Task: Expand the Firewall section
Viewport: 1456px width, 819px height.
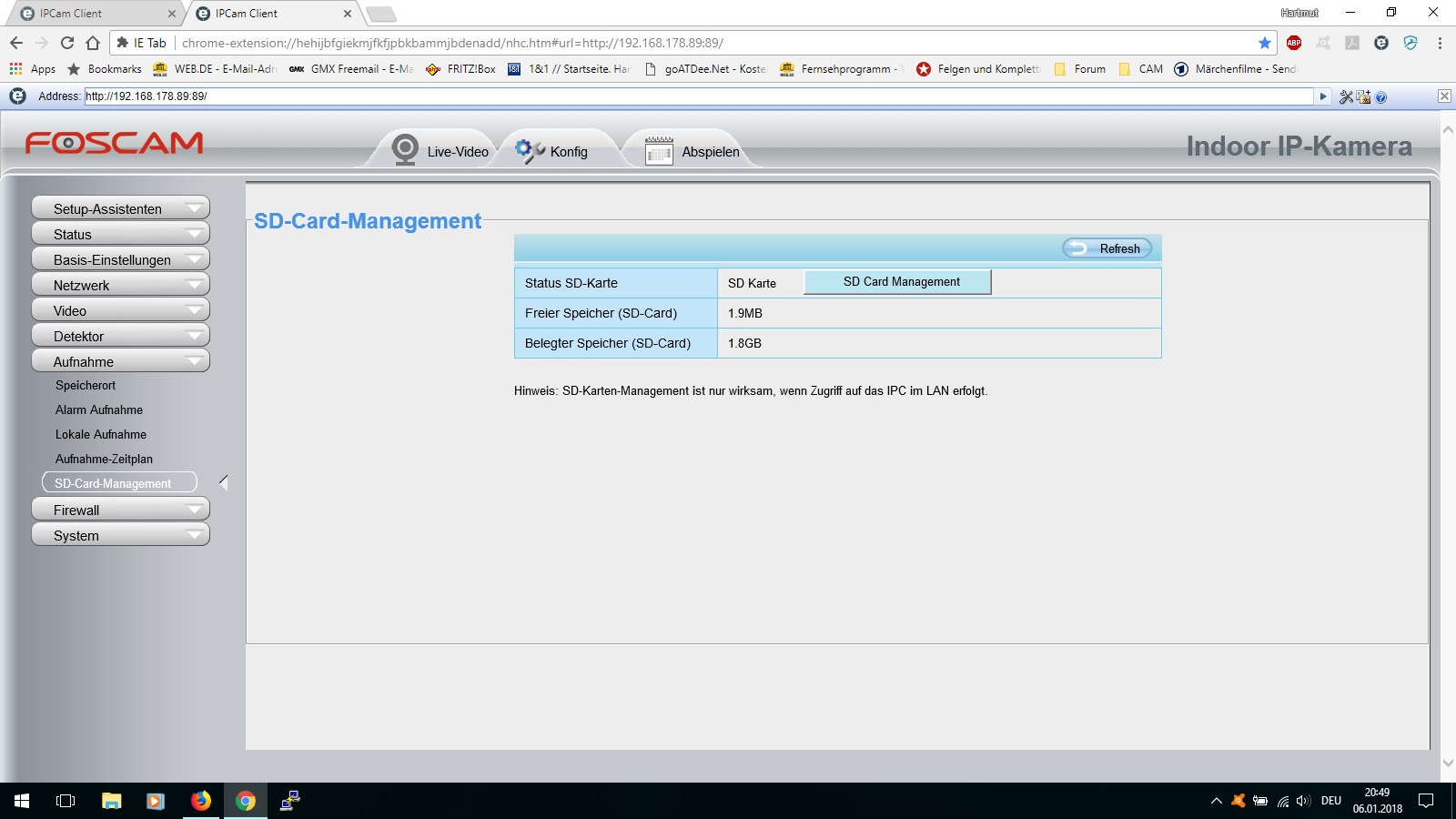Action: (120, 510)
